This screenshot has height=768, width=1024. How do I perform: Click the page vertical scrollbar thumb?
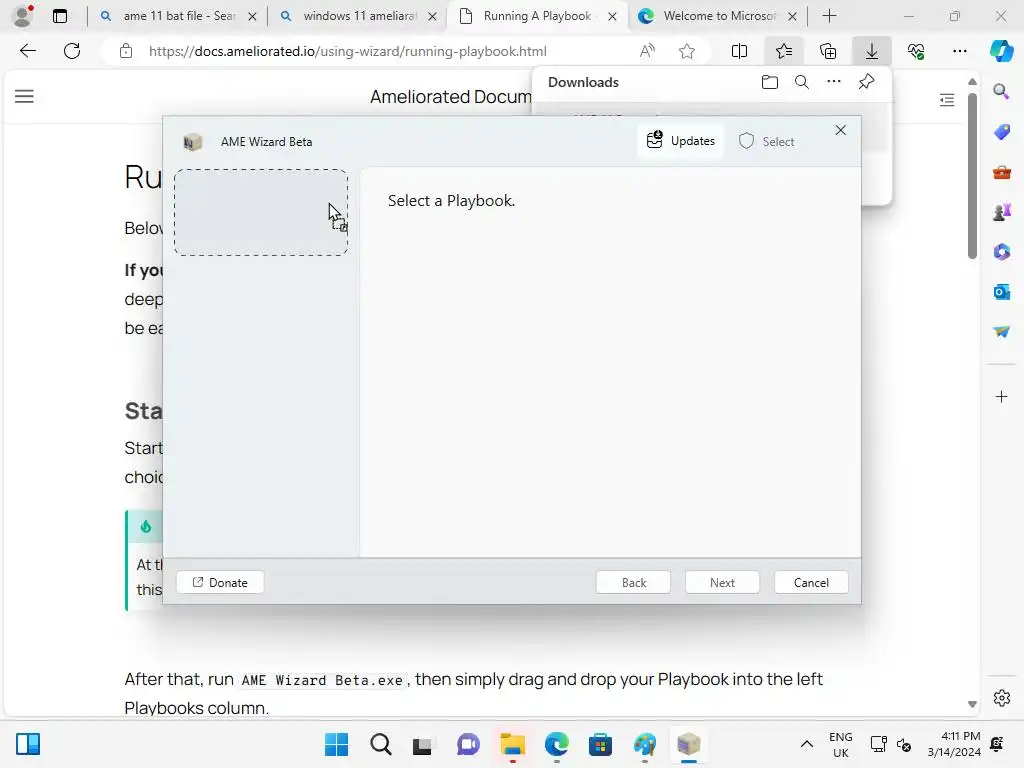[x=972, y=176]
